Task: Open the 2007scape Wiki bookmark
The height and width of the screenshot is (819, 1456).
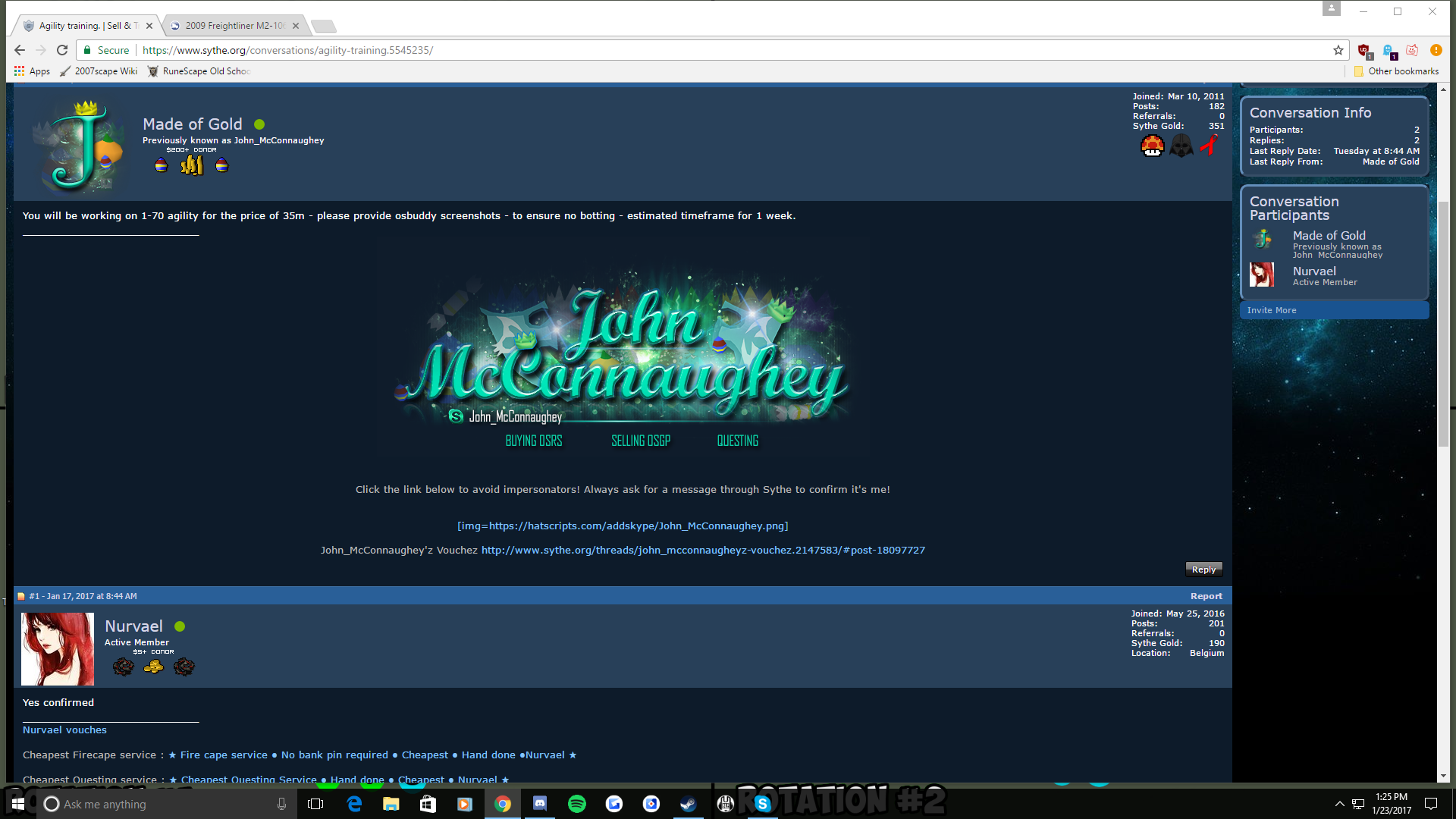Action: [x=99, y=71]
